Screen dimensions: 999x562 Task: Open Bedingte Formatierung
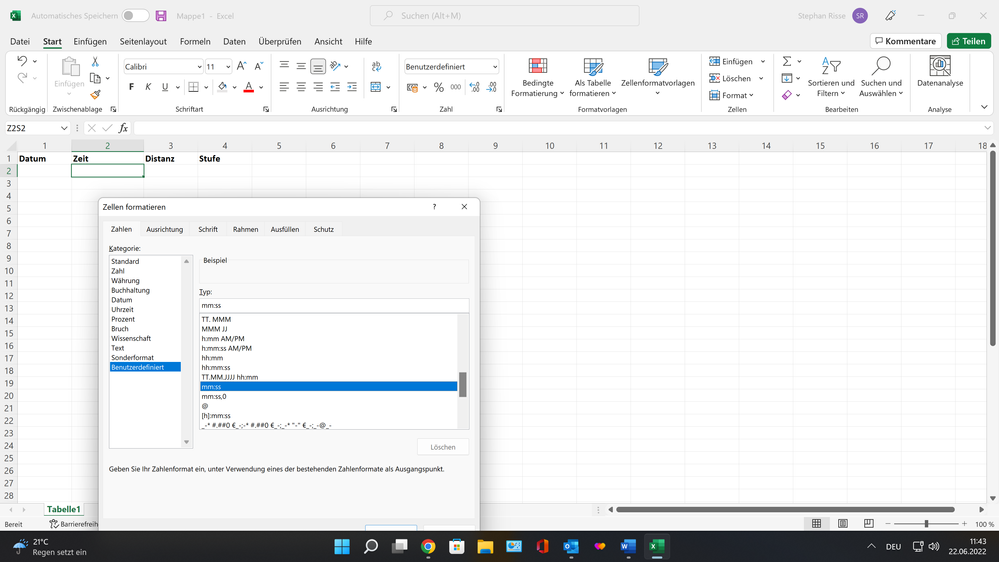click(x=538, y=77)
